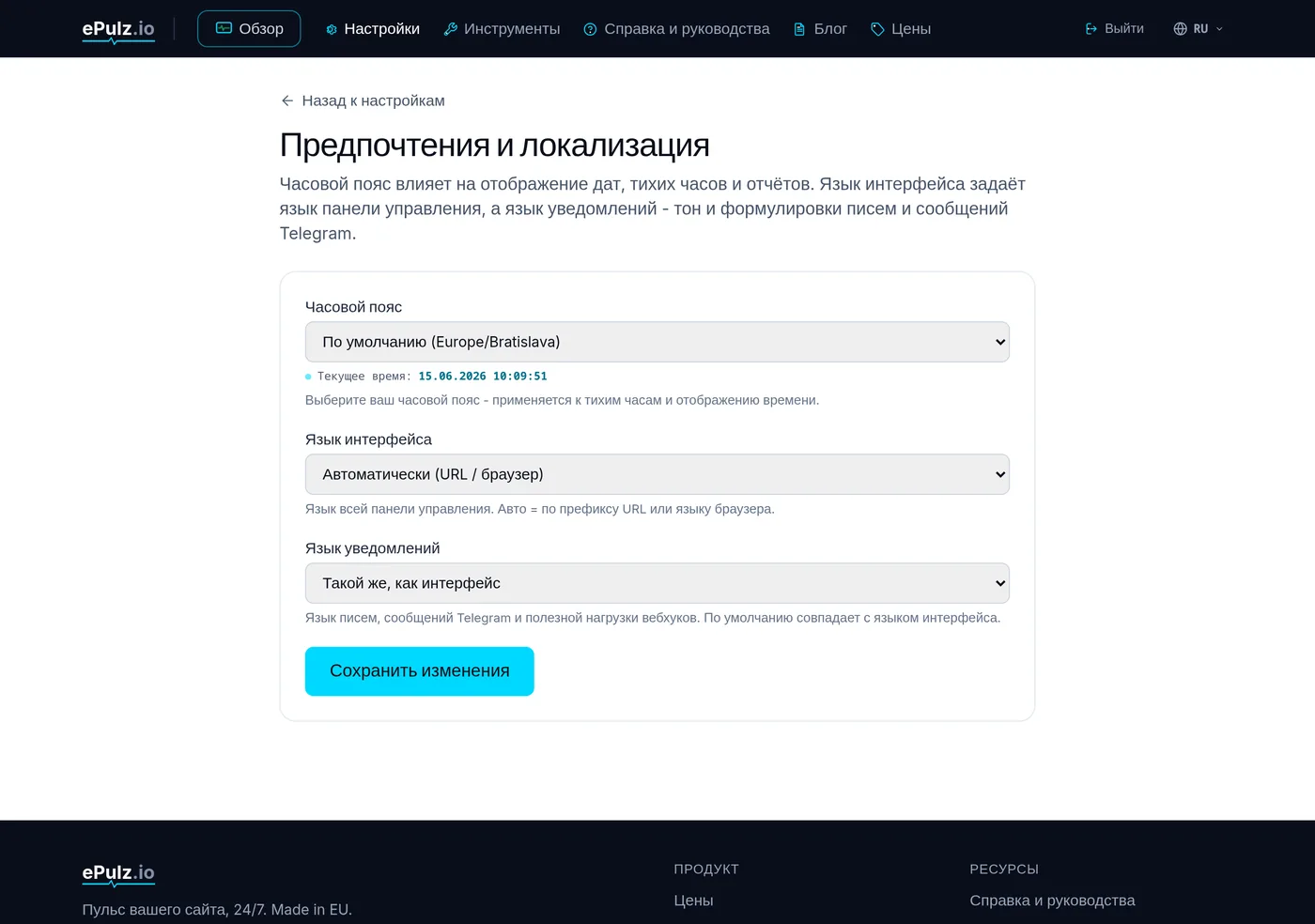Viewport: 1315px width, 924px height.
Task: Click the Предпочтения и локализация heading
Action: pyautogui.click(x=494, y=145)
